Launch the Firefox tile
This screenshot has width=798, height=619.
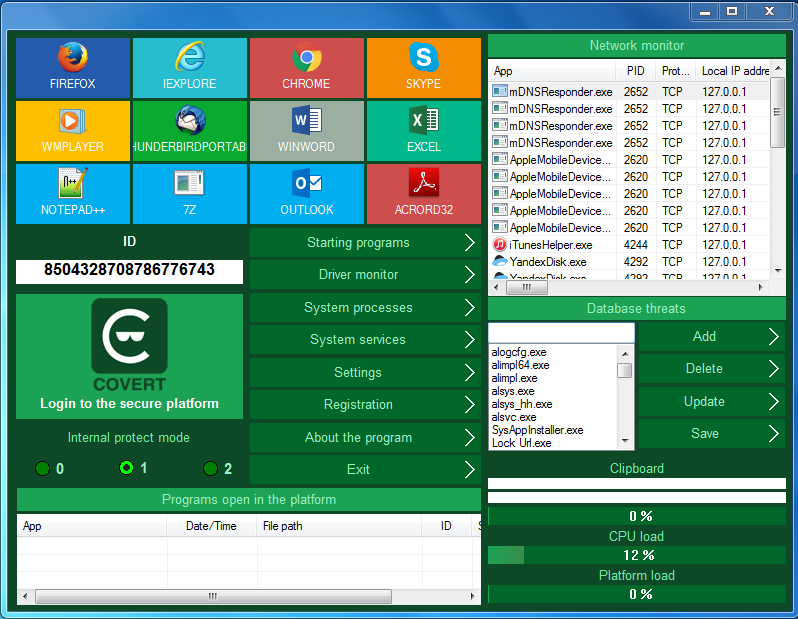(x=73, y=67)
